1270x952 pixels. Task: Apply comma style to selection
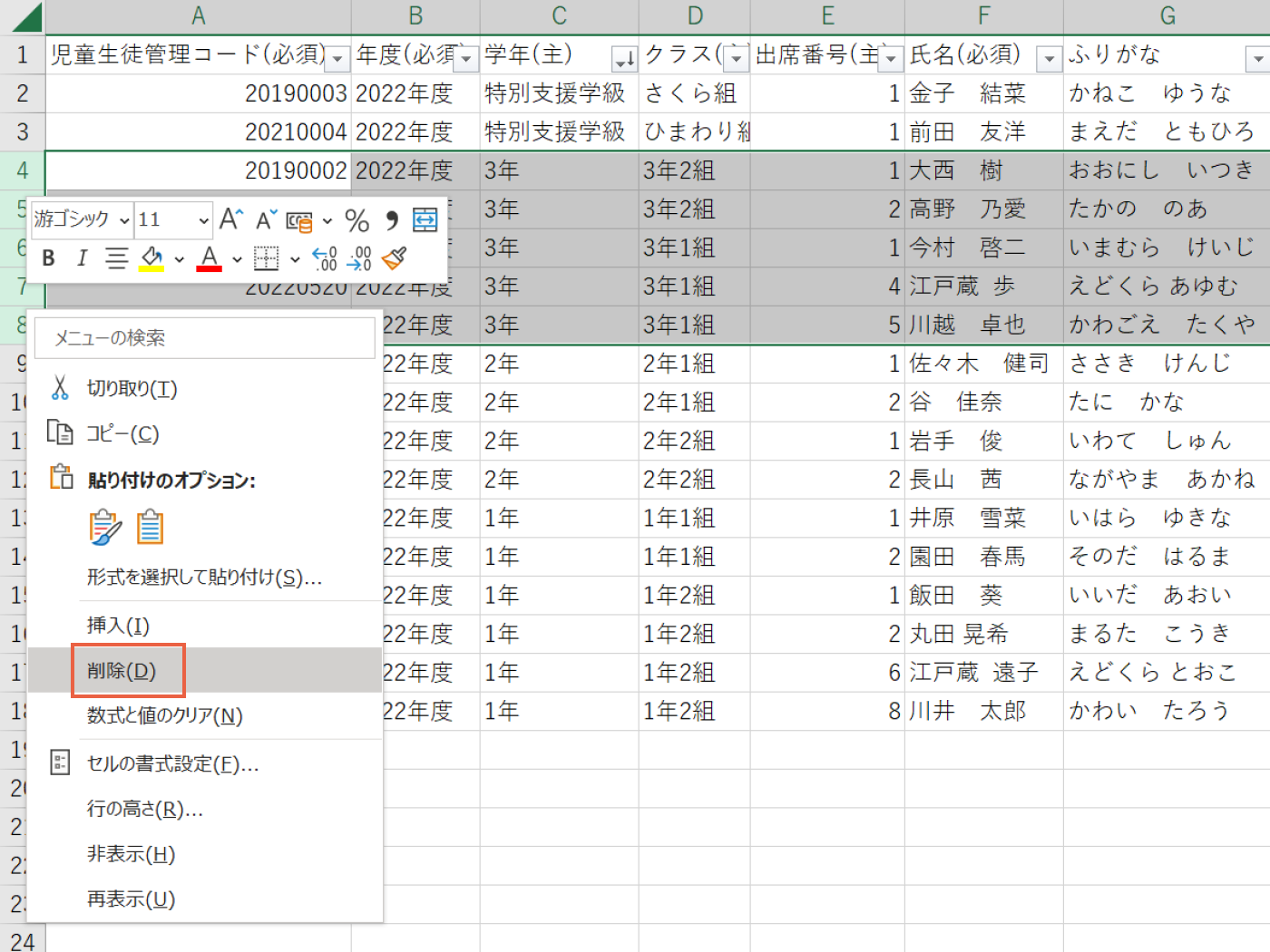click(x=392, y=220)
